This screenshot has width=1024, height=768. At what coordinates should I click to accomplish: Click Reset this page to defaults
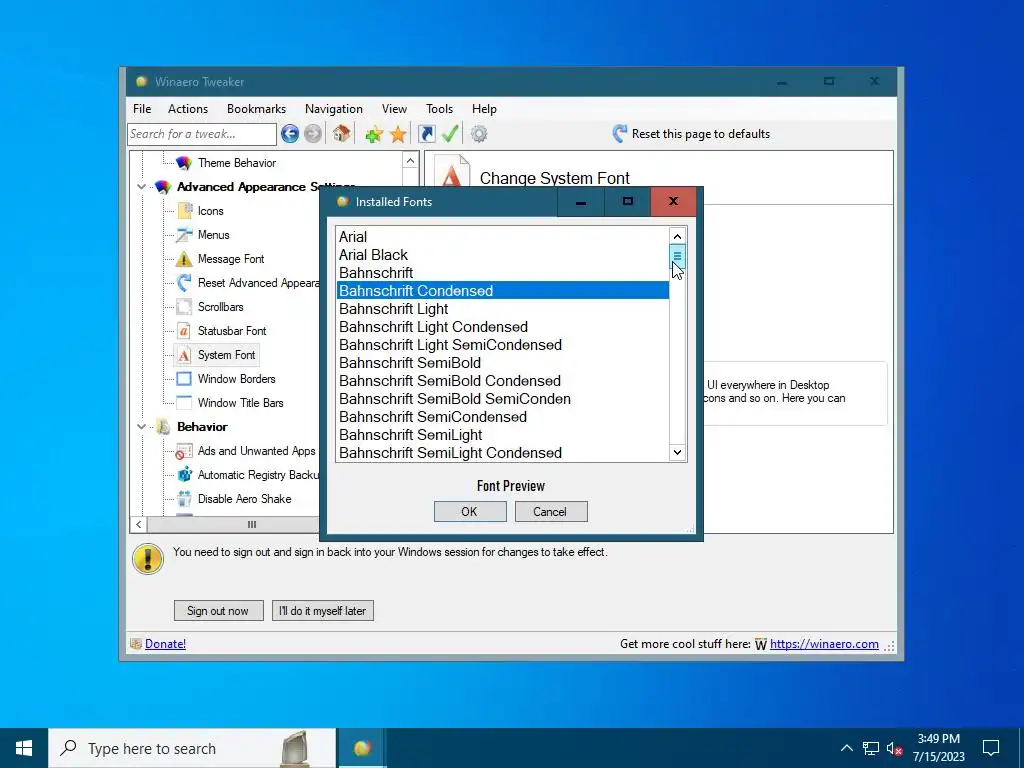coord(701,134)
